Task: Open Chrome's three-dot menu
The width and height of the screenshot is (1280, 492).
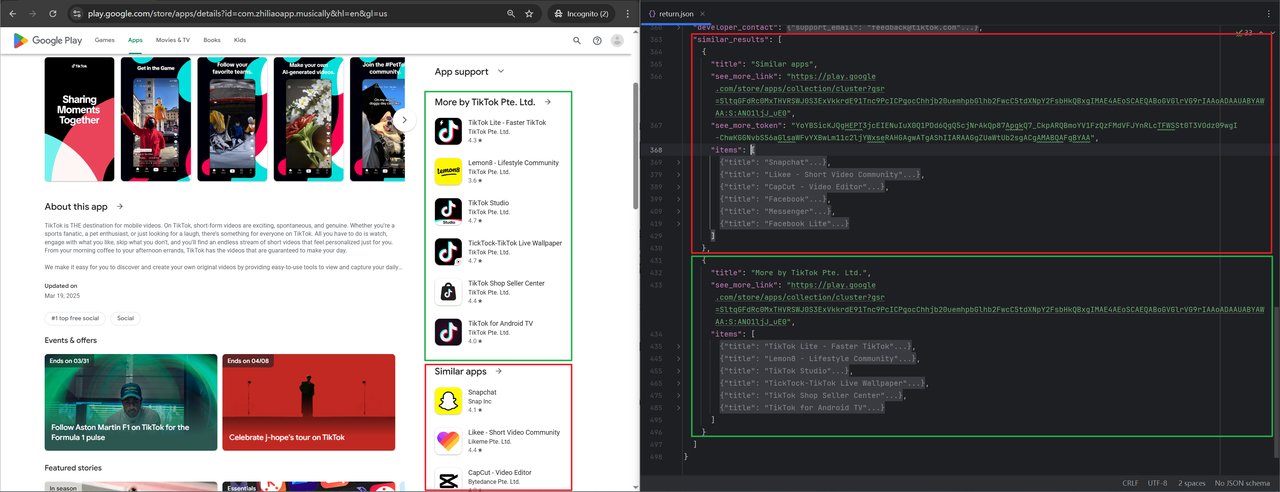Action: pos(629,14)
